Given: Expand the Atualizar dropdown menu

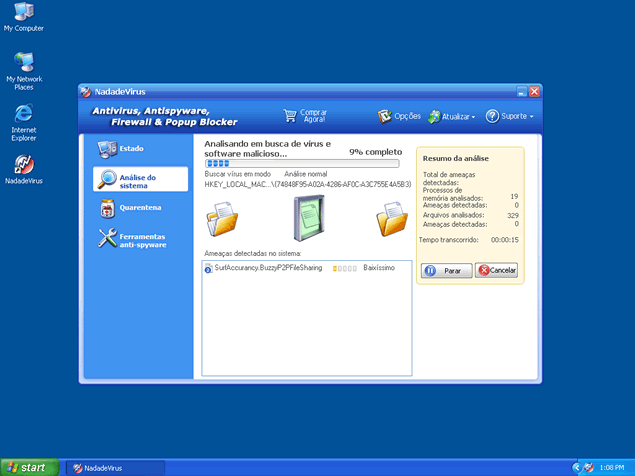Looking at the screenshot, I should click(451, 116).
